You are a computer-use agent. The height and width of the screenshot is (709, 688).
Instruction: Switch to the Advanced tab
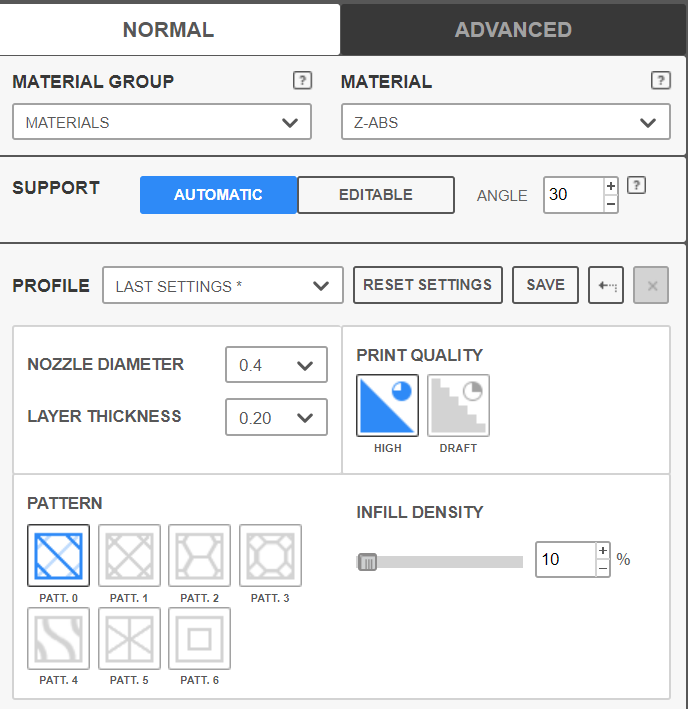pyautogui.click(x=513, y=30)
